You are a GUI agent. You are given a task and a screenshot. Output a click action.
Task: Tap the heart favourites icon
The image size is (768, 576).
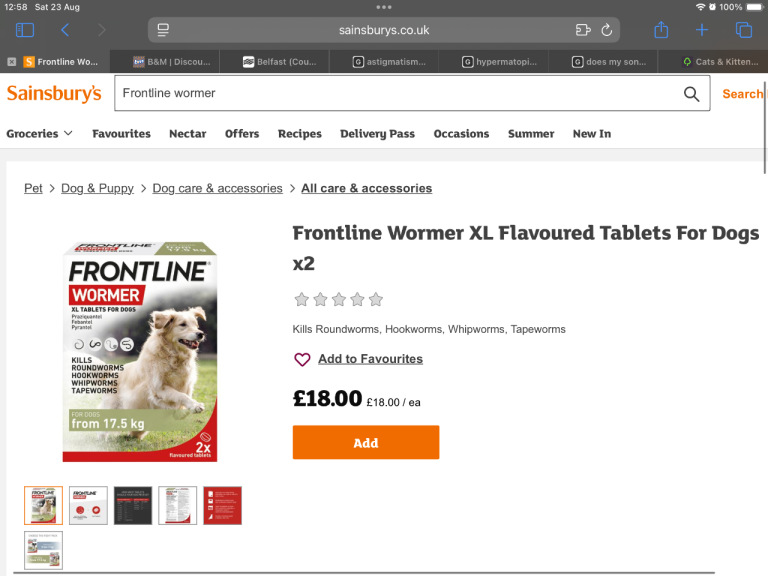pyautogui.click(x=302, y=359)
